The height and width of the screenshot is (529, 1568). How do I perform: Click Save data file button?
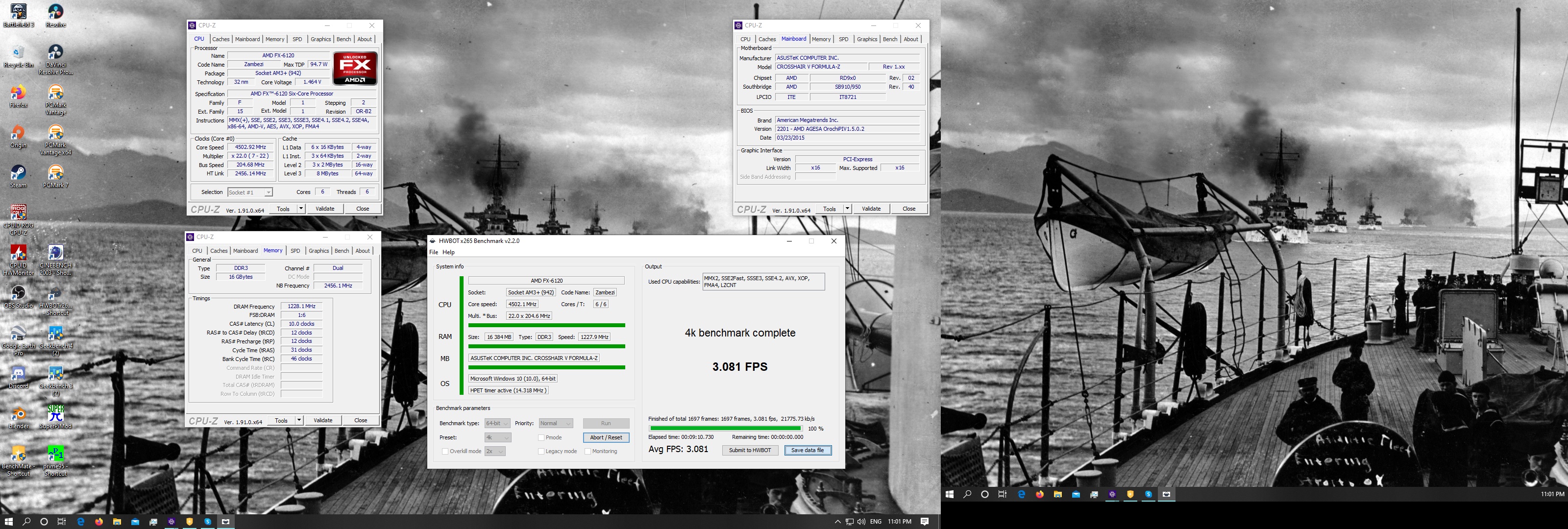point(808,451)
